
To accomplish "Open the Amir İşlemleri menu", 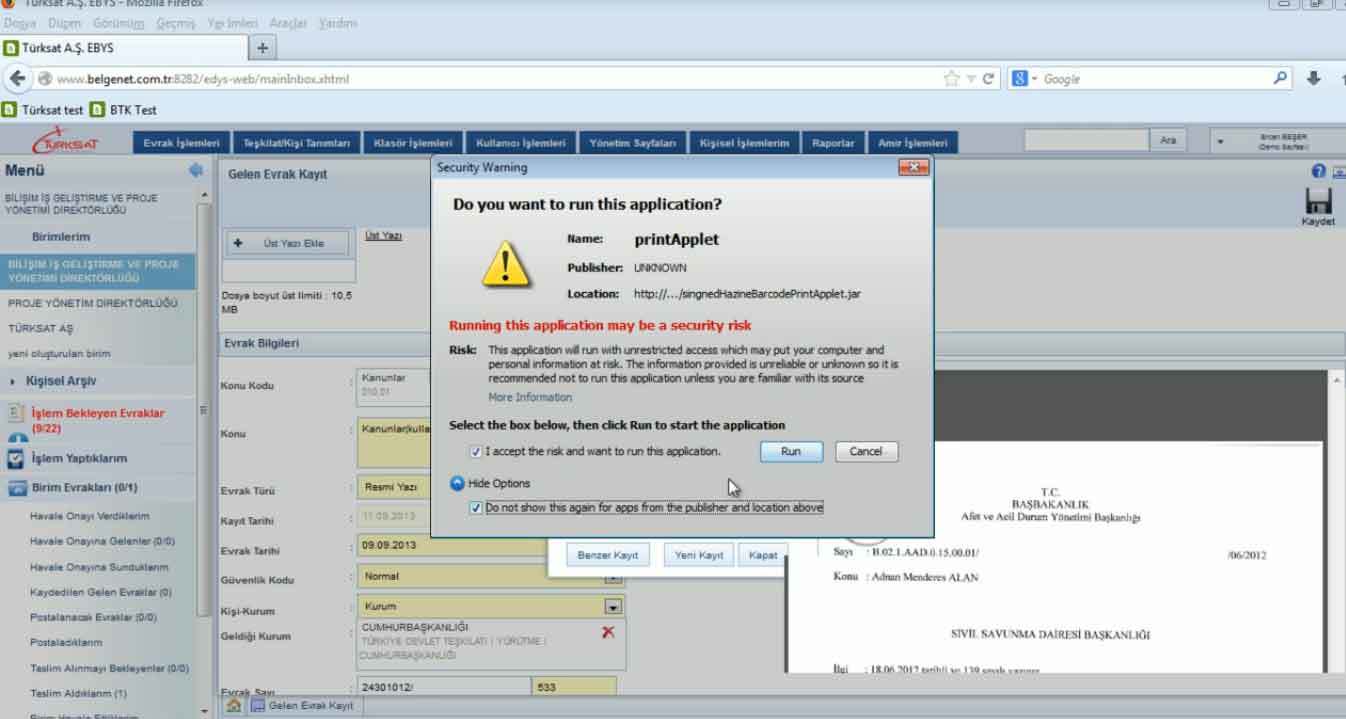I will tap(912, 143).
